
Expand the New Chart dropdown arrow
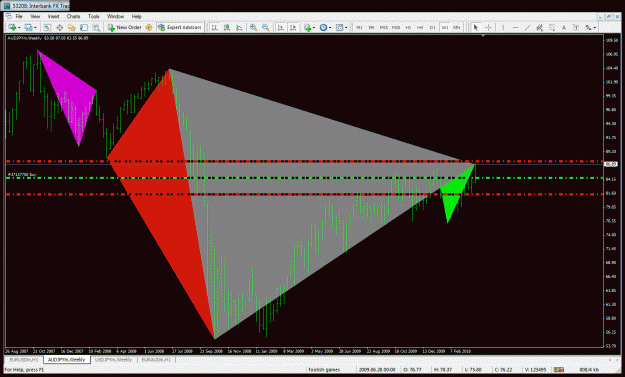[19, 27]
